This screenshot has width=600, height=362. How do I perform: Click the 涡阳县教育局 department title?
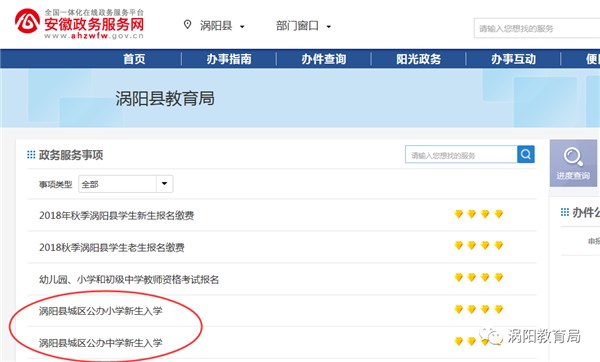(x=165, y=98)
